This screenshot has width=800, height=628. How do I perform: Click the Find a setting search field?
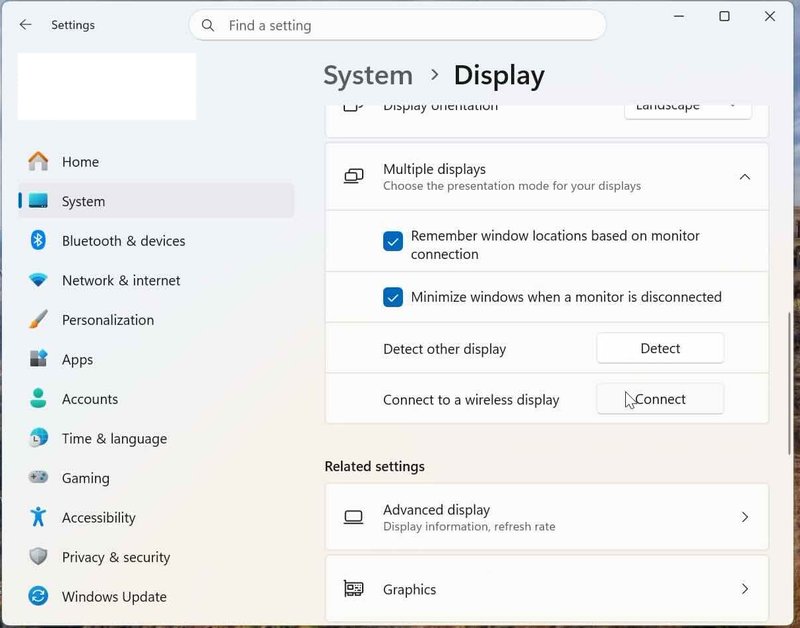[397, 25]
